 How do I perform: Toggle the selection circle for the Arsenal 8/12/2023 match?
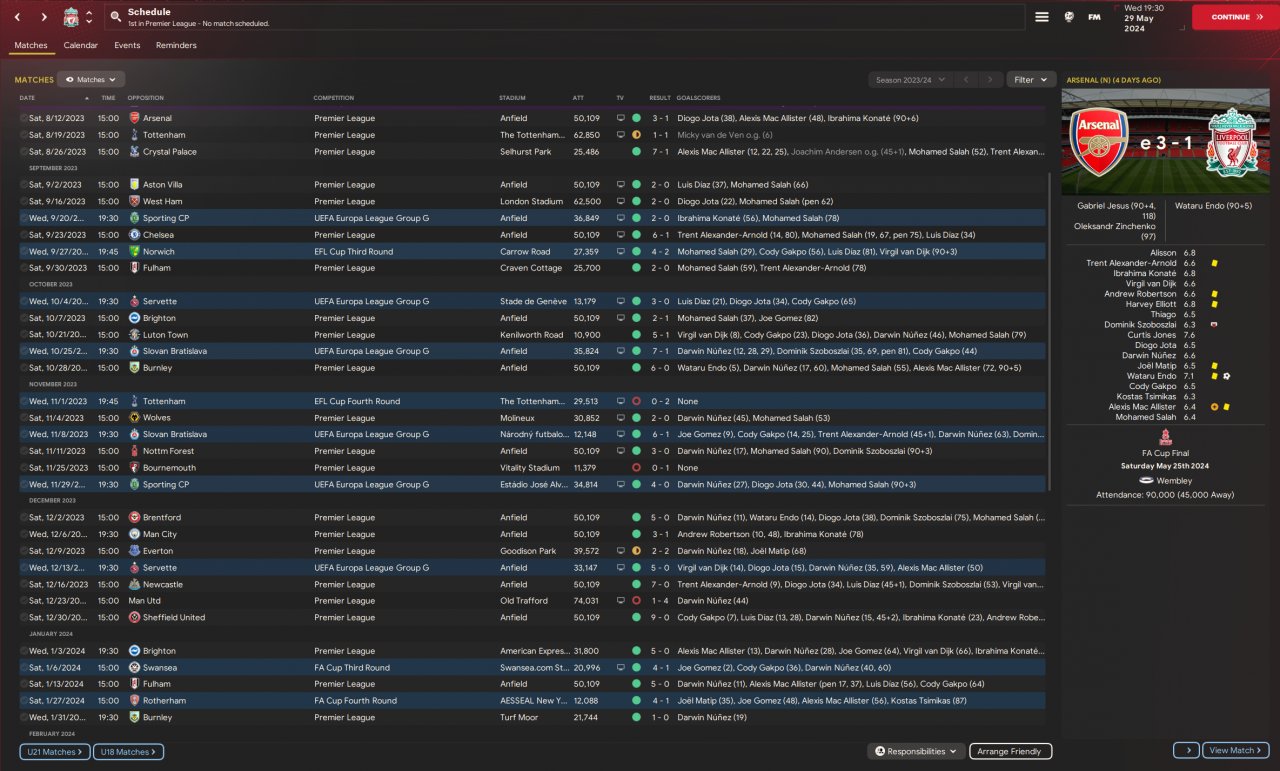tap(24, 118)
